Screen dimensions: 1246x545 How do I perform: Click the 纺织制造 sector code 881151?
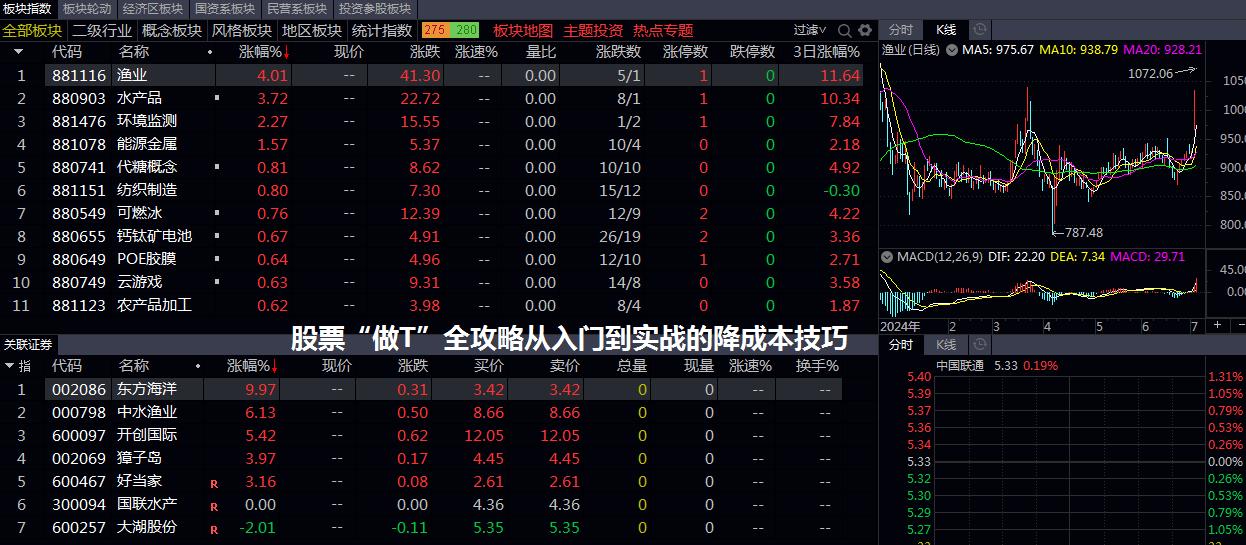79,190
